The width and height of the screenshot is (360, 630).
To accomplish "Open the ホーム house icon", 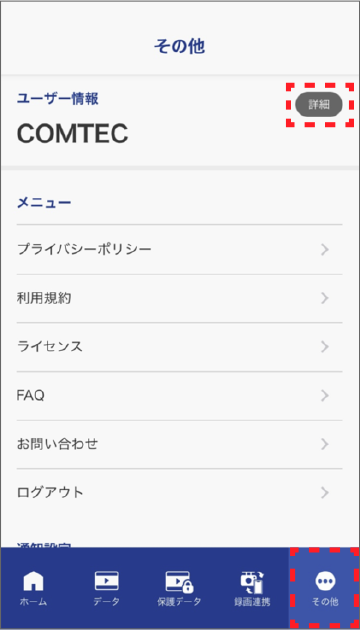I will coord(33,581).
